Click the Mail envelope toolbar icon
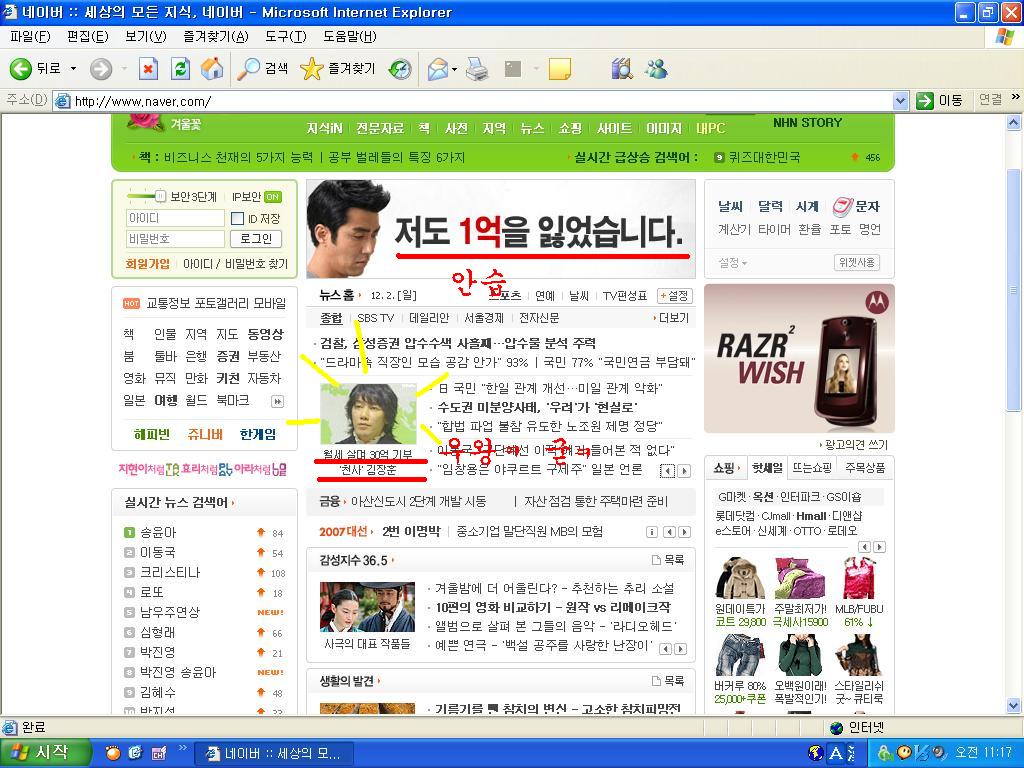This screenshot has width=1024, height=768. 437,69
